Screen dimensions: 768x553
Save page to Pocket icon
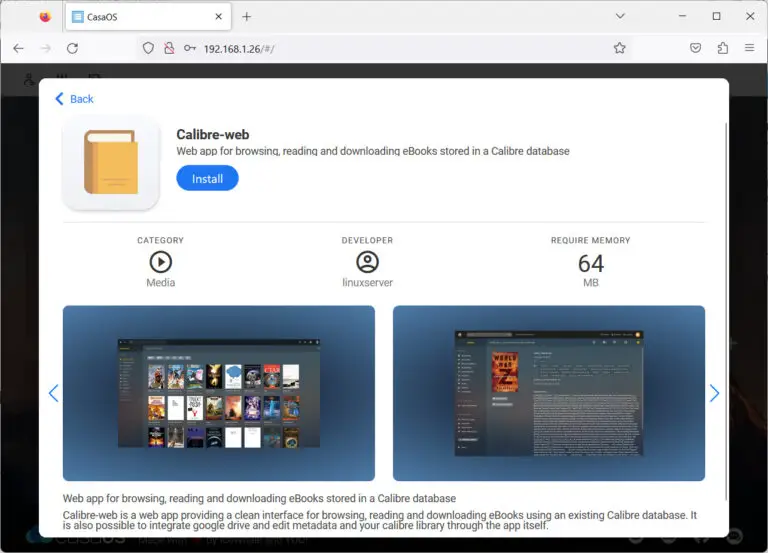(695, 48)
